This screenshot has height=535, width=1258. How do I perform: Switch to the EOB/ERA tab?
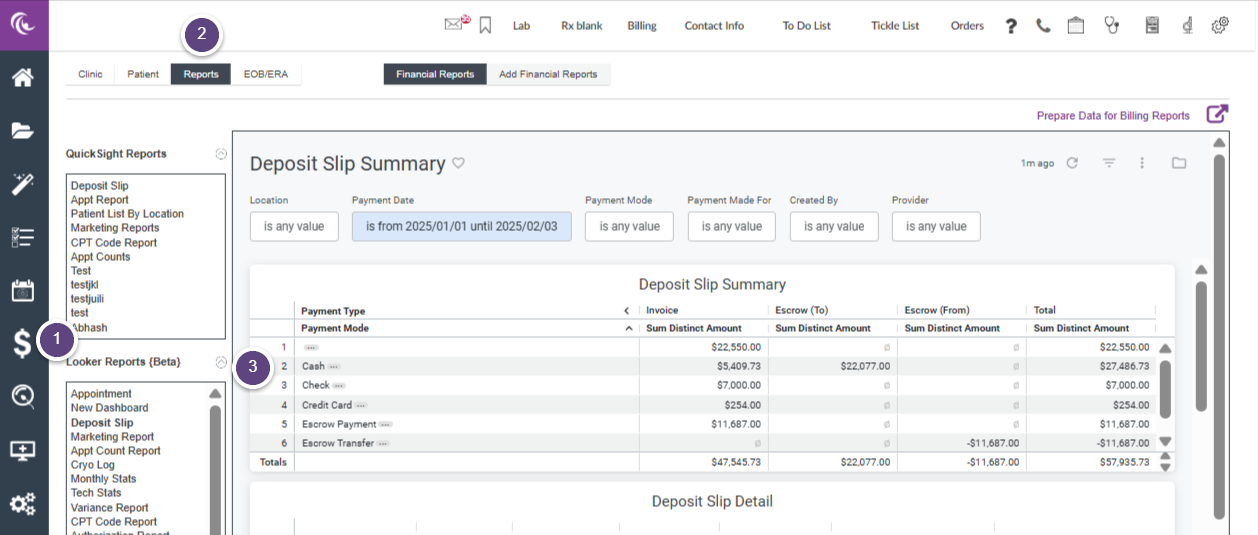click(x=266, y=74)
